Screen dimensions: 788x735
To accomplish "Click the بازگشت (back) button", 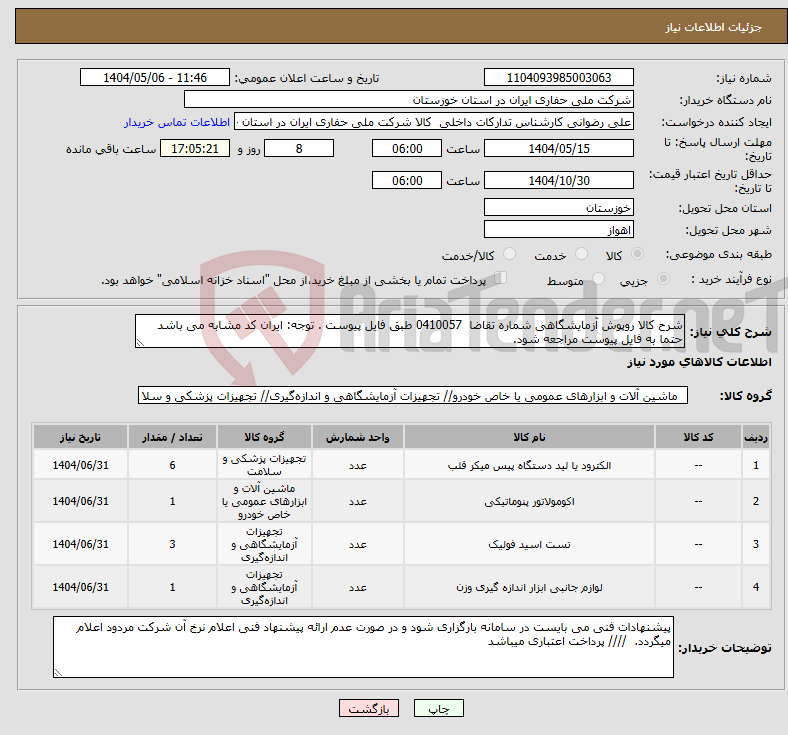I will click(369, 708).
